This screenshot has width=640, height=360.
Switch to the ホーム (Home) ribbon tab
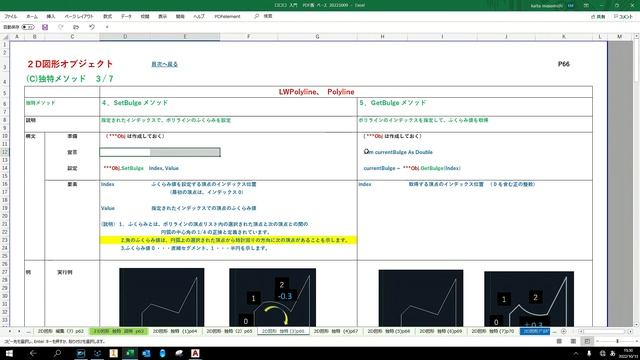32,16
